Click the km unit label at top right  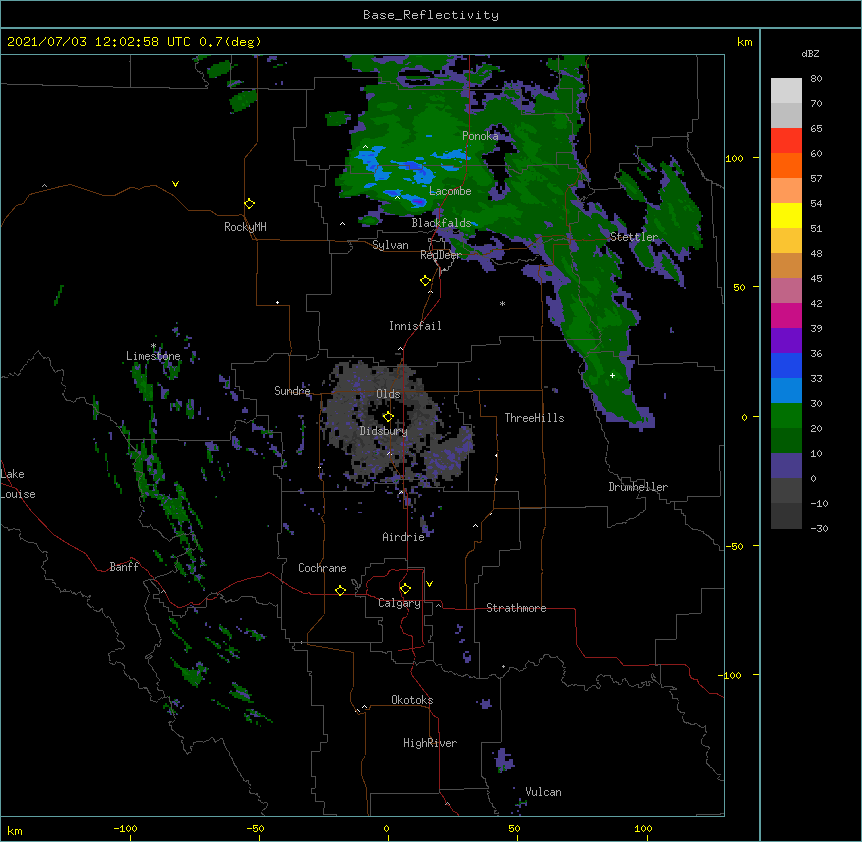coord(744,42)
